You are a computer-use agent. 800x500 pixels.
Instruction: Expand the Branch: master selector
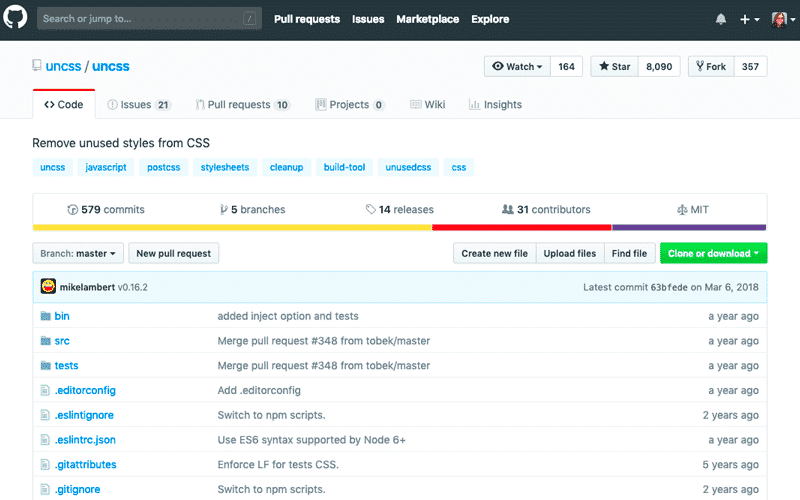(x=79, y=254)
